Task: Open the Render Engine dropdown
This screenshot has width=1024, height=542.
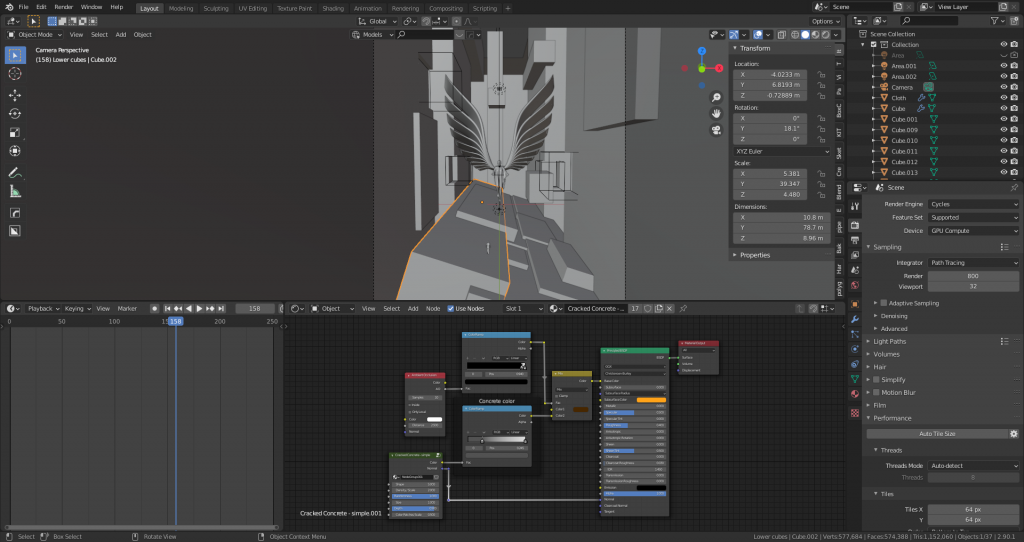Action: click(974, 204)
